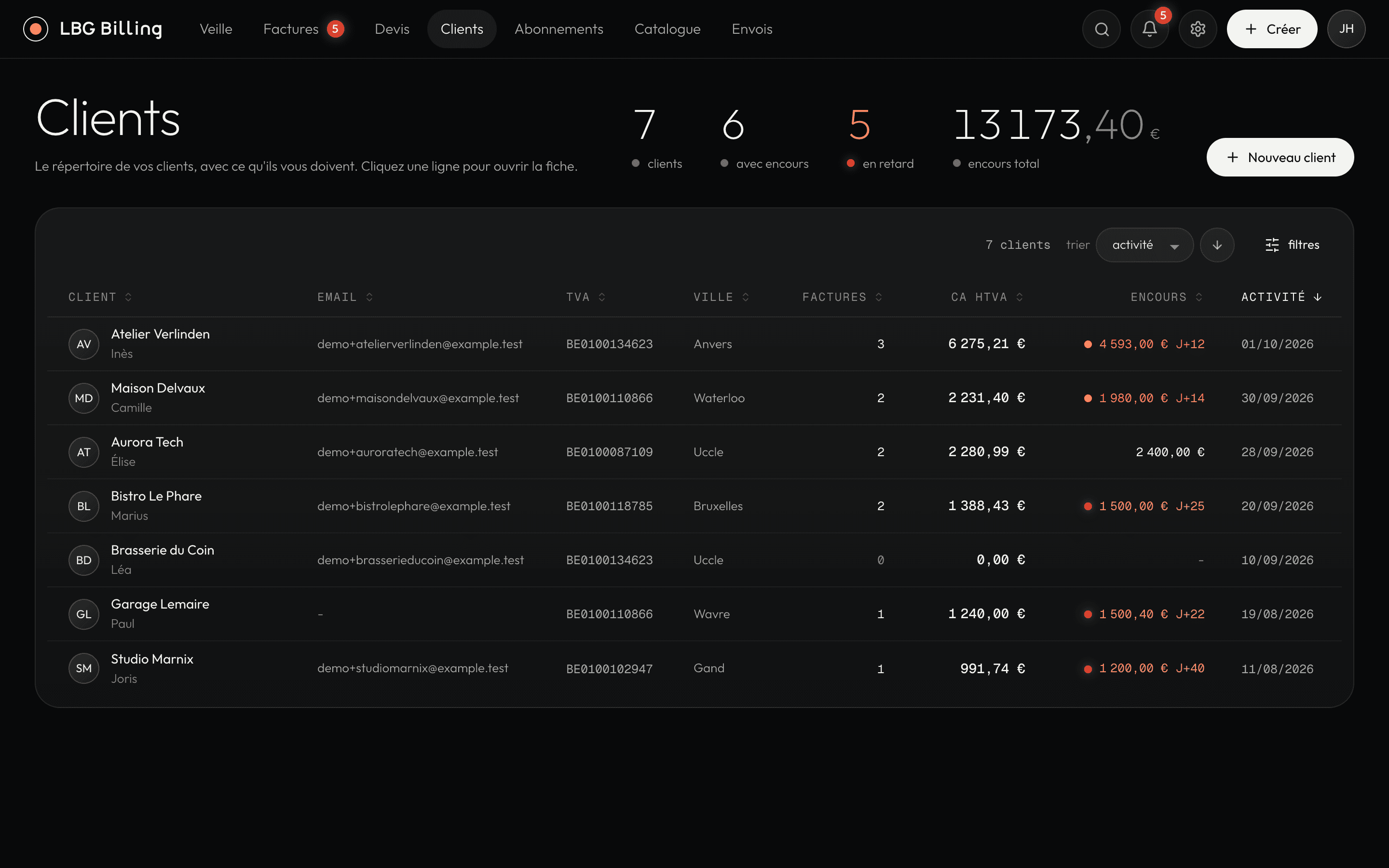Image resolution: width=1389 pixels, height=868 pixels.
Task: Click the 11/08/2026 activity date
Action: (x=1277, y=669)
